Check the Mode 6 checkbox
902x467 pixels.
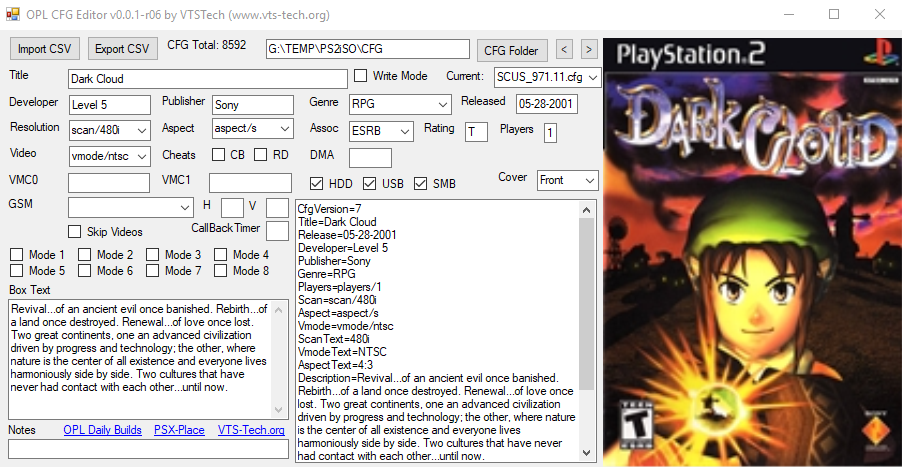85,270
